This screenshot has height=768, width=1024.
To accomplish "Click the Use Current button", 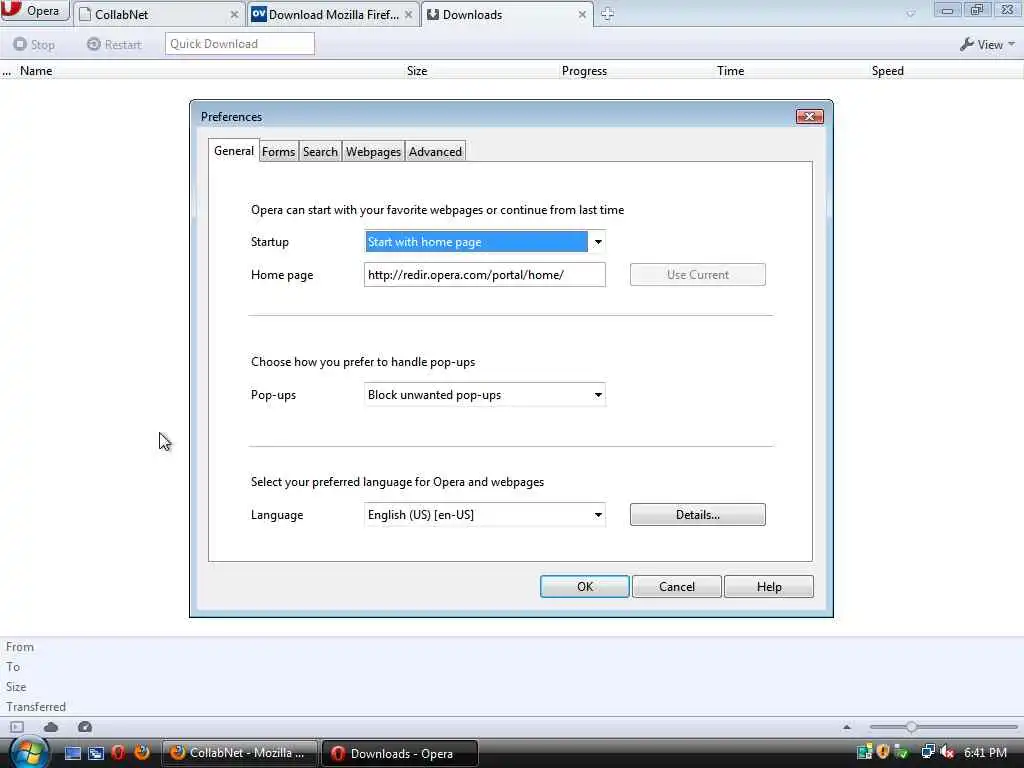I will click(x=697, y=275).
